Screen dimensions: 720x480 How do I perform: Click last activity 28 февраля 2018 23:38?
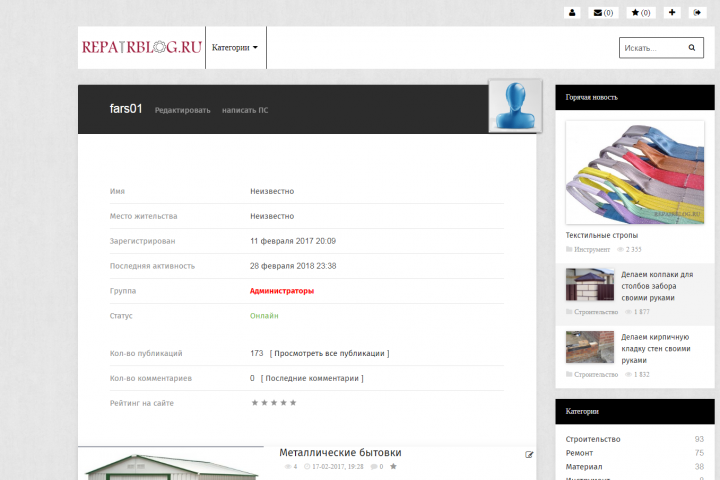[293, 265]
